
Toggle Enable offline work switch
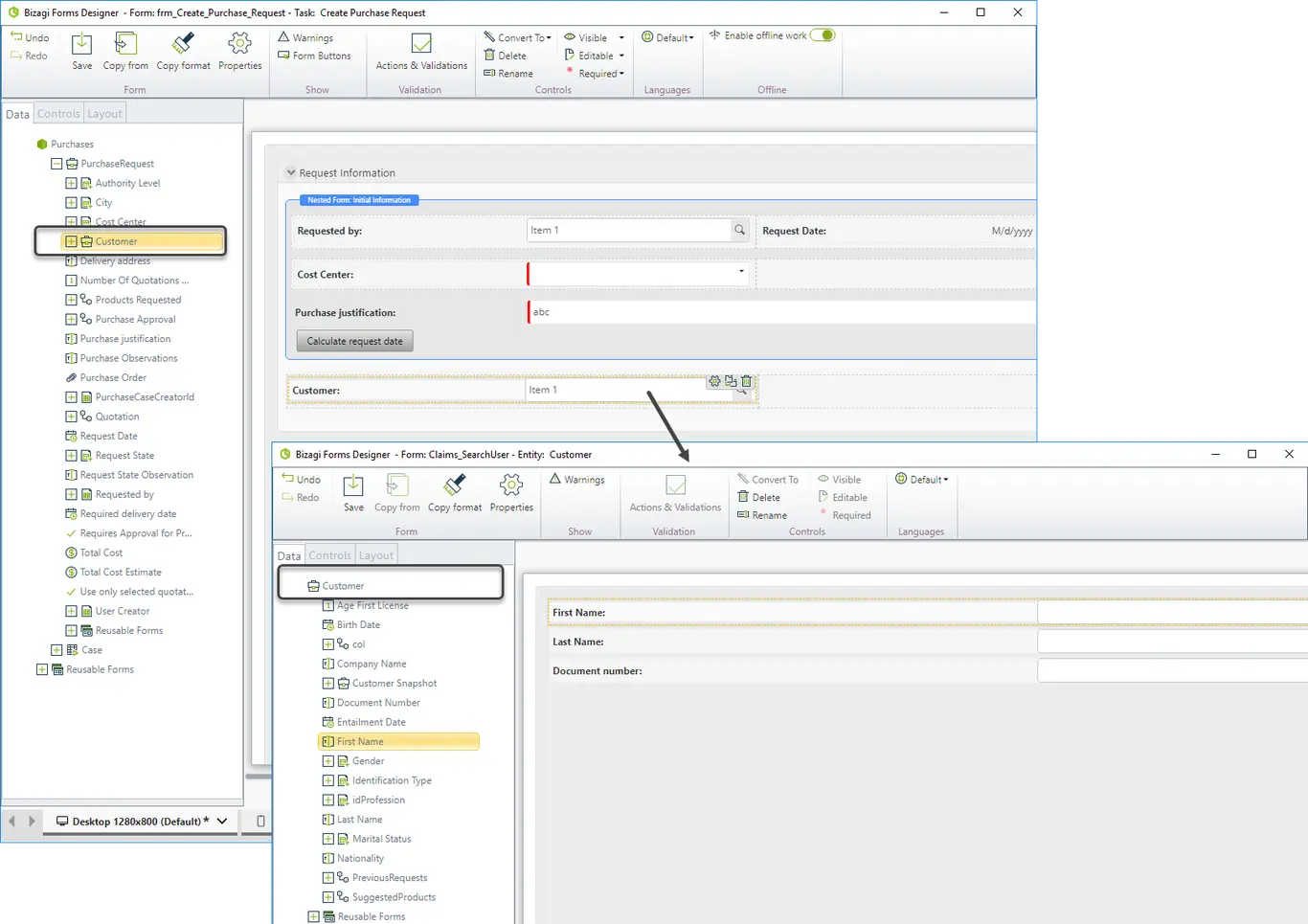click(823, 35)
